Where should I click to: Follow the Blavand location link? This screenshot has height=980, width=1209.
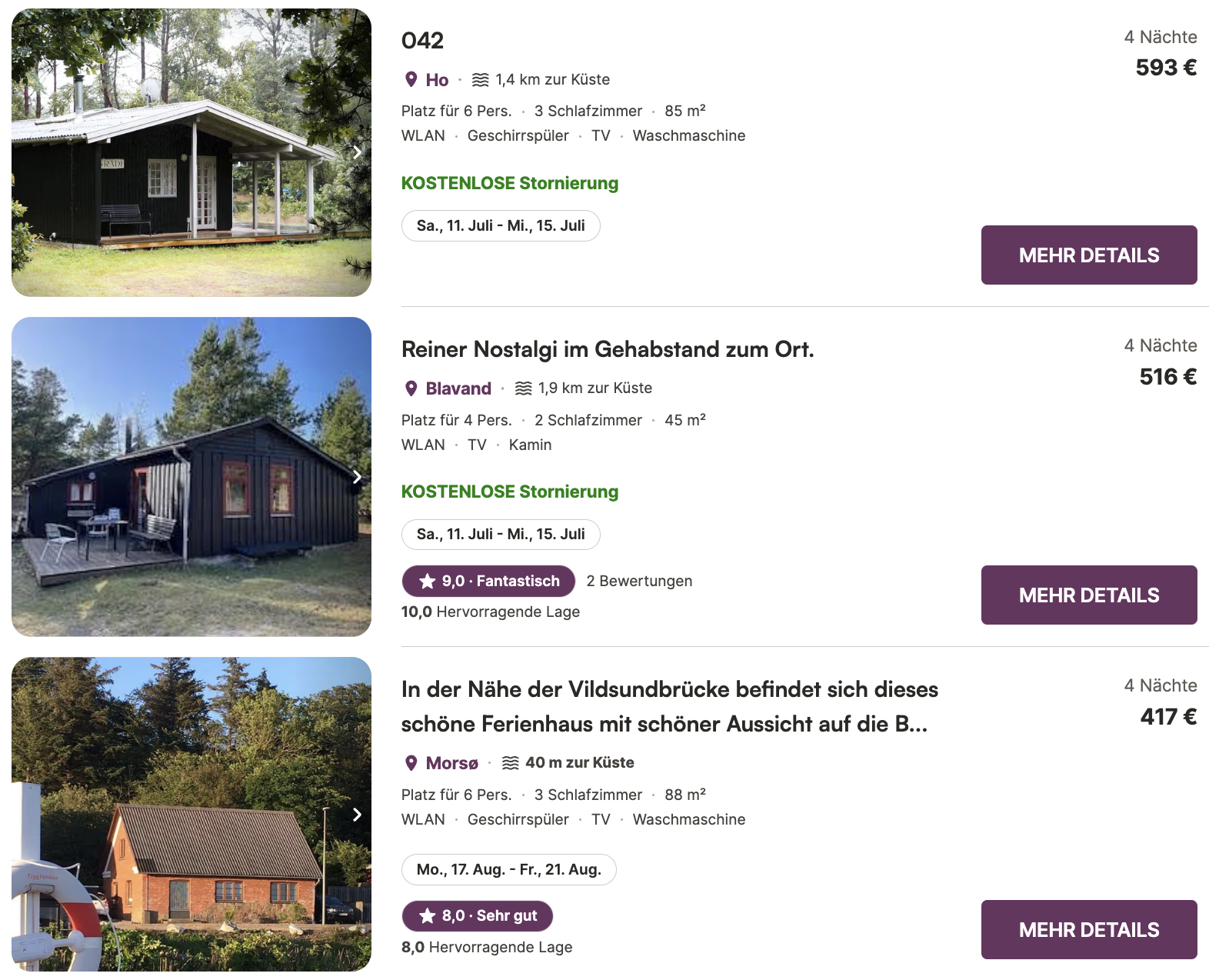pyautogui.click(x=458, y=388)
